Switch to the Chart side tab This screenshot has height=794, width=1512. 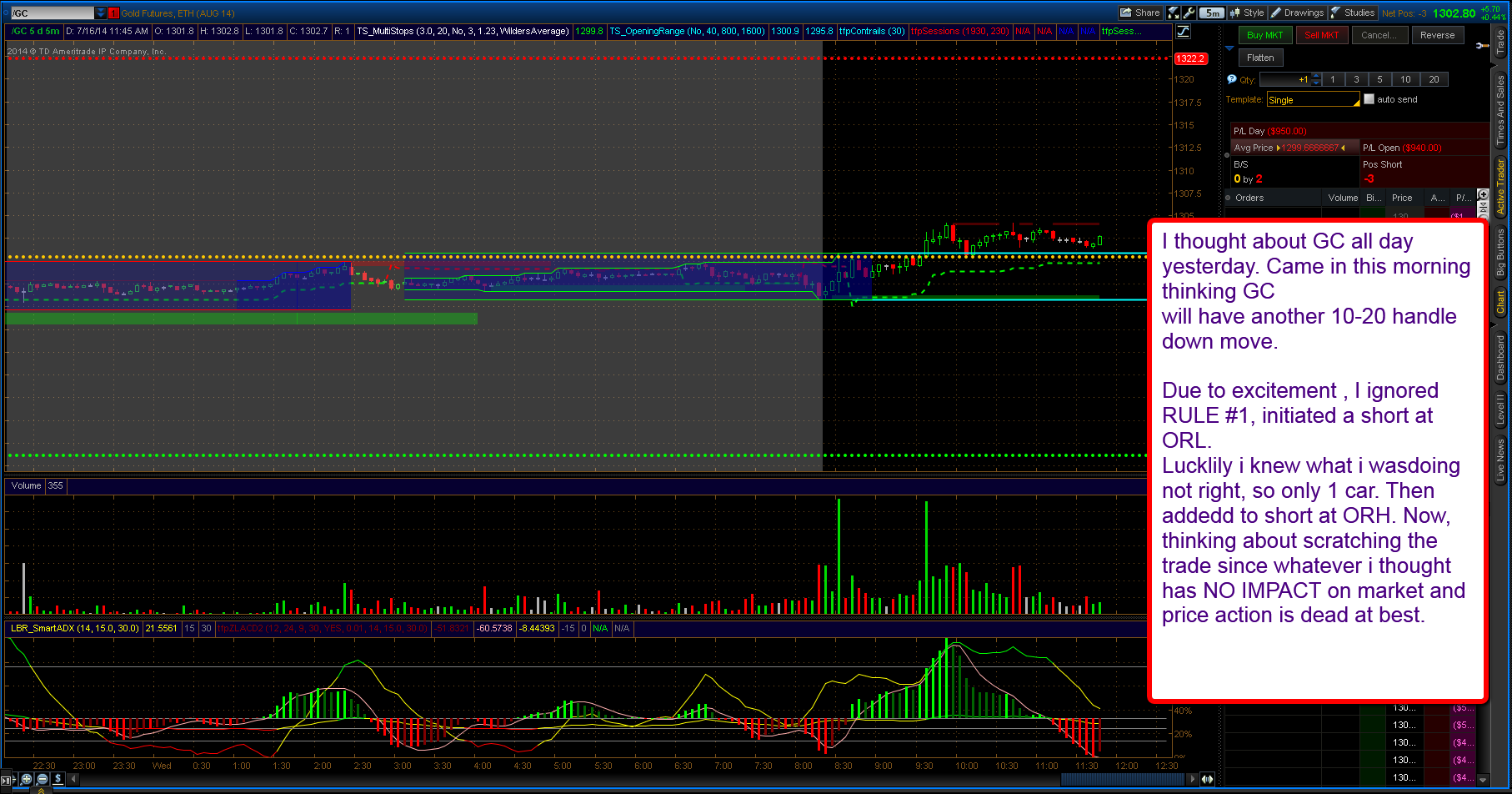1501,302
